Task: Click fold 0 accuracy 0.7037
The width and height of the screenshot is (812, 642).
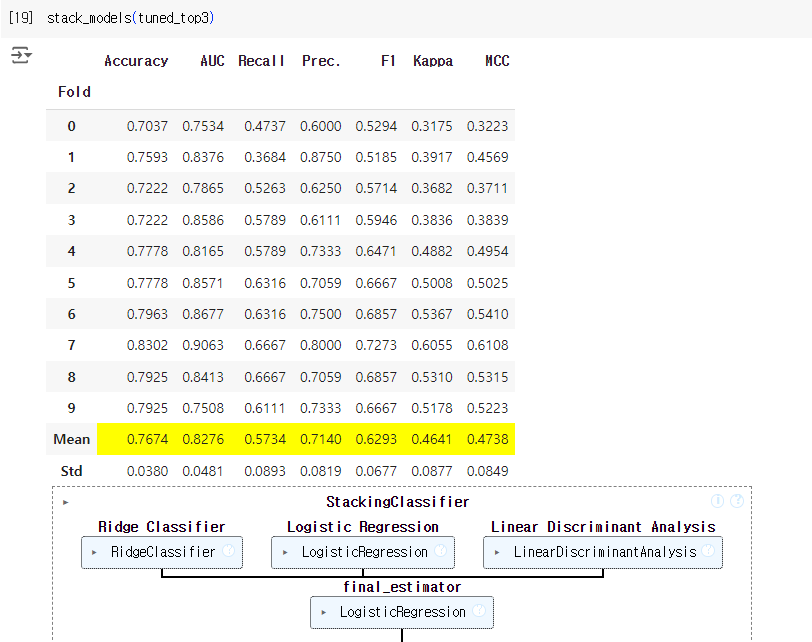Action: [x=147, y=126]
